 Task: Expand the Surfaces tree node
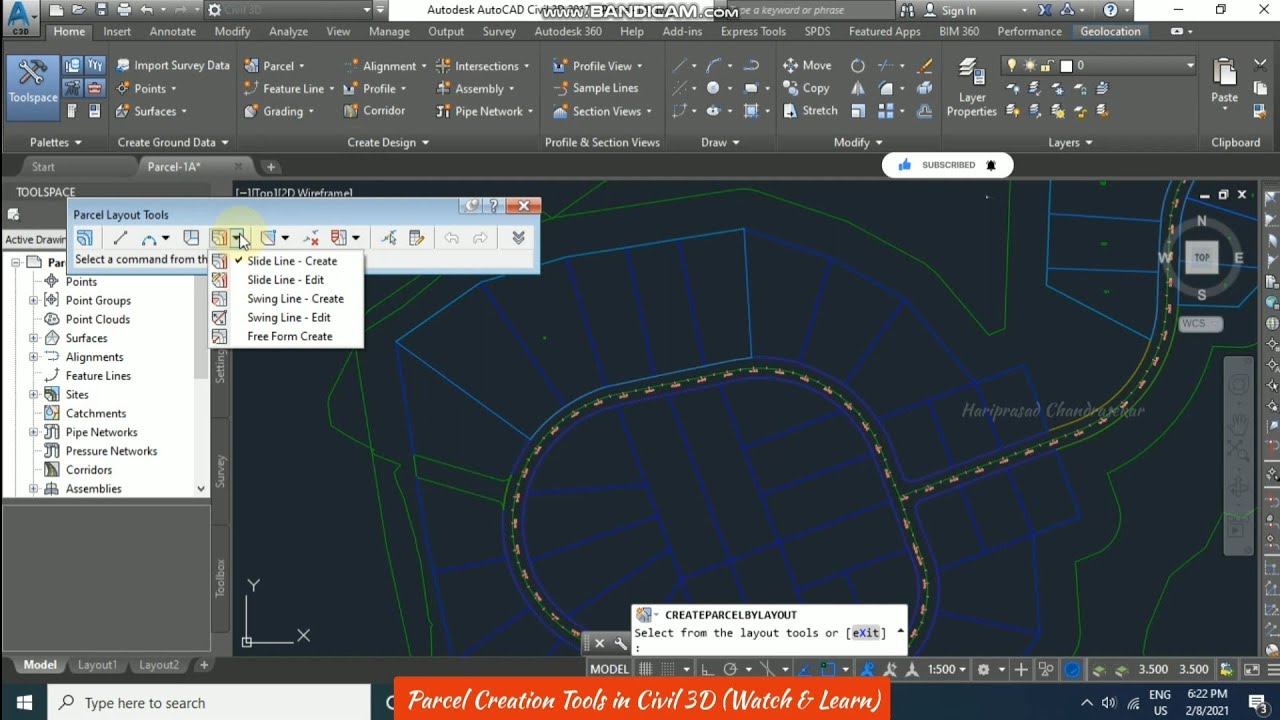[33, 338]
